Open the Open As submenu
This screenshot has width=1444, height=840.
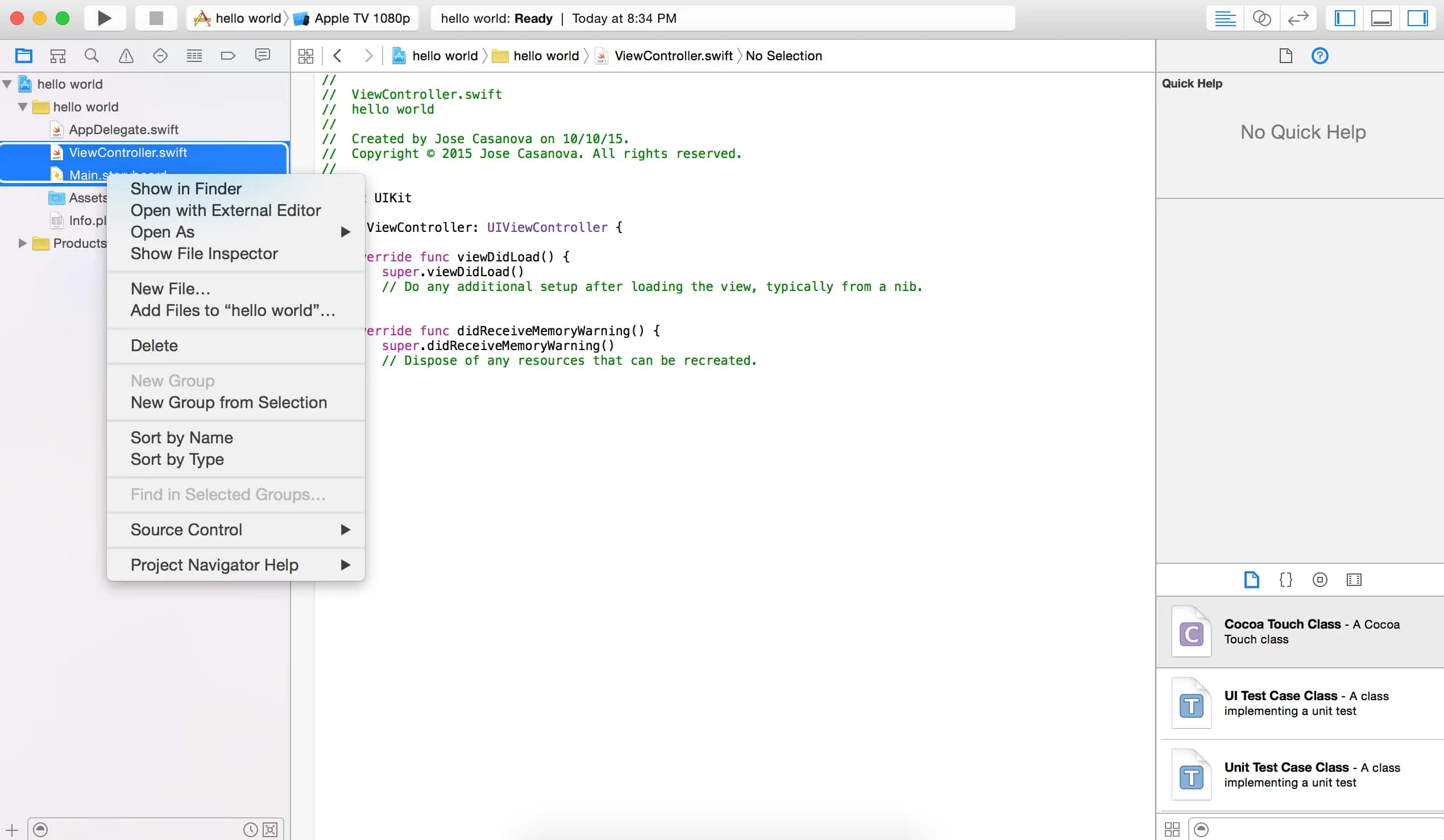point(235,232)
